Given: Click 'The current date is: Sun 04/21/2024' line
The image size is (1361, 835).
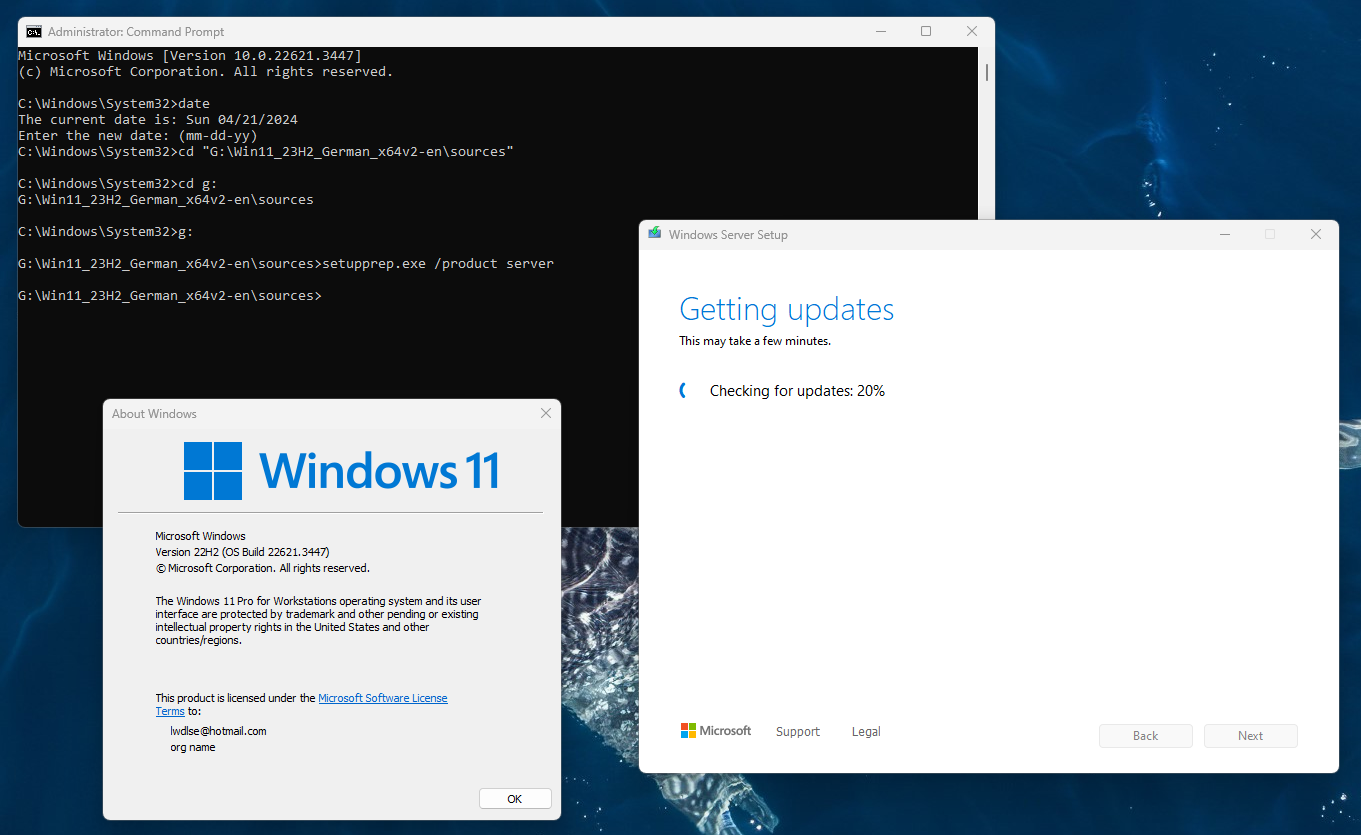Looking at the screenshot, I should [x=158, y=120].
